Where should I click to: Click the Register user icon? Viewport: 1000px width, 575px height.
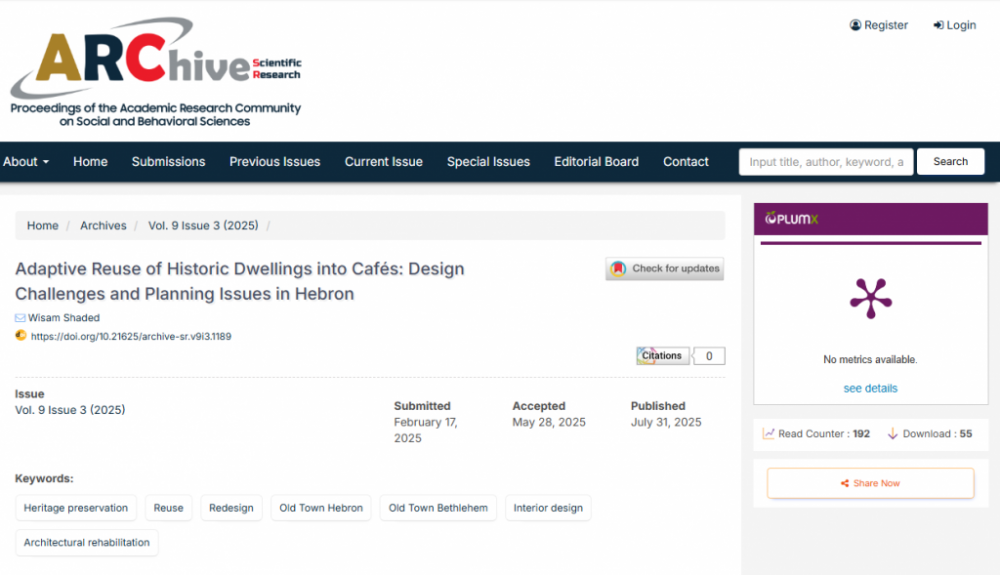855,25
